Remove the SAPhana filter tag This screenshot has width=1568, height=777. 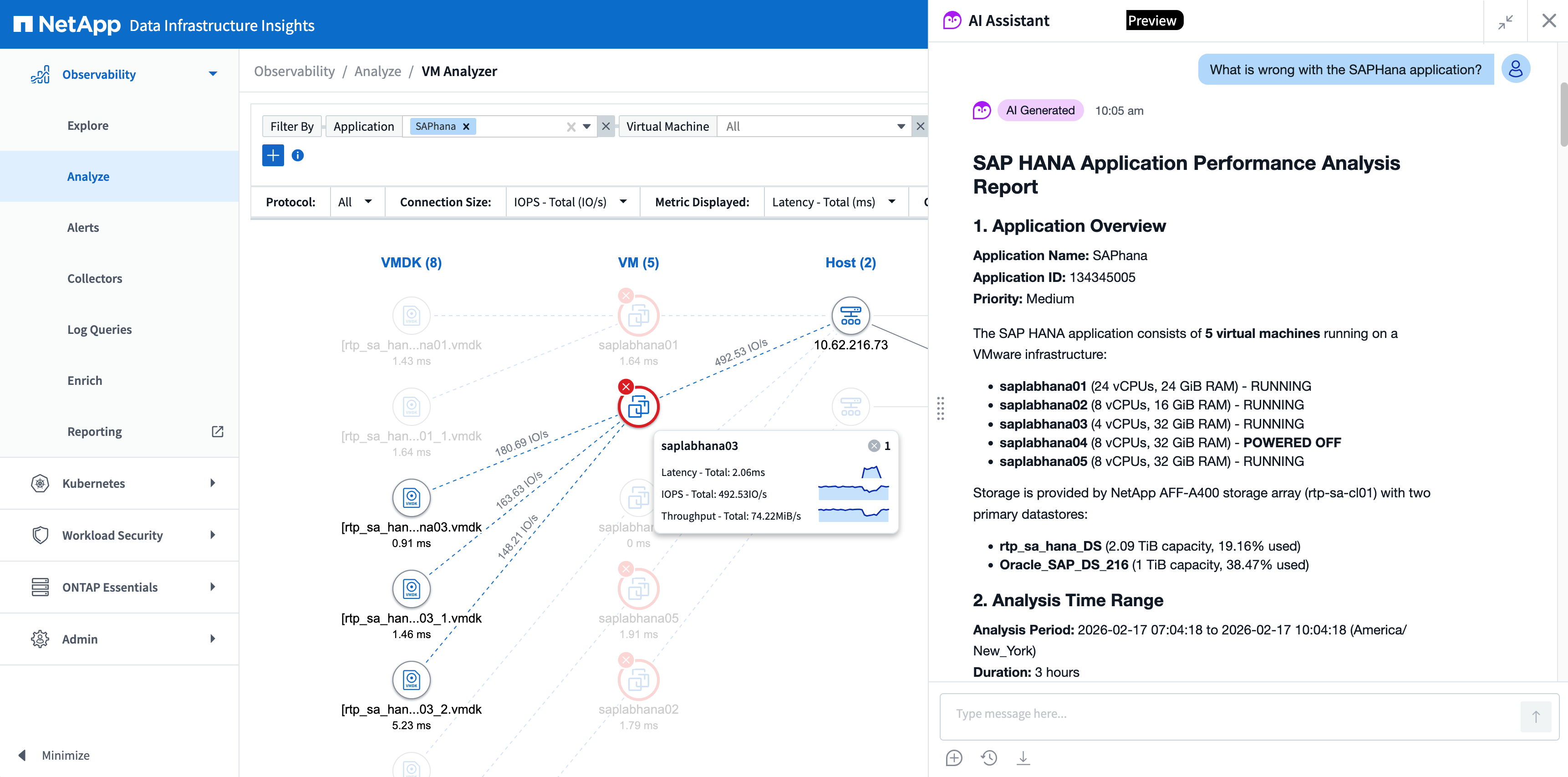tap(466, 127)
